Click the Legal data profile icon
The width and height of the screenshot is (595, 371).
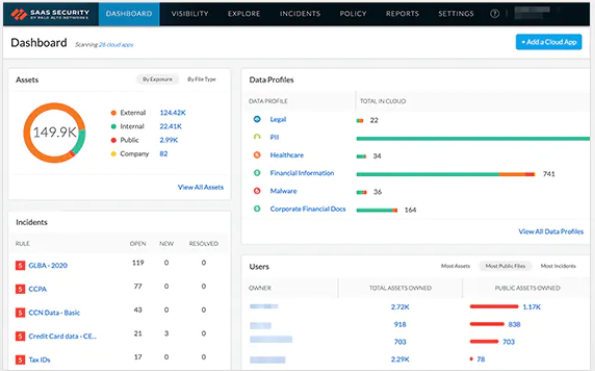click(257, 119)
